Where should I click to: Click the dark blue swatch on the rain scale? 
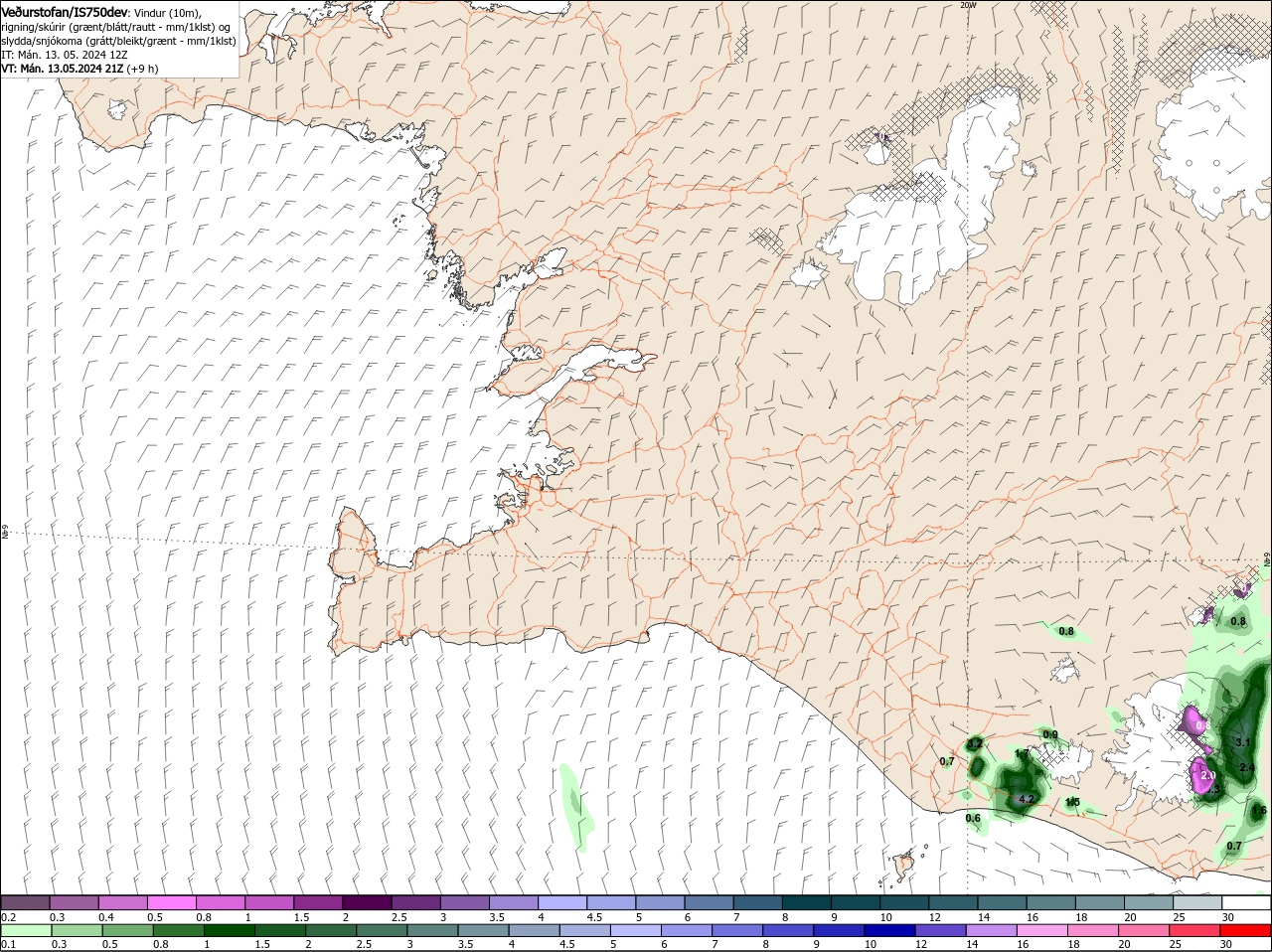(x=888, y=930)
